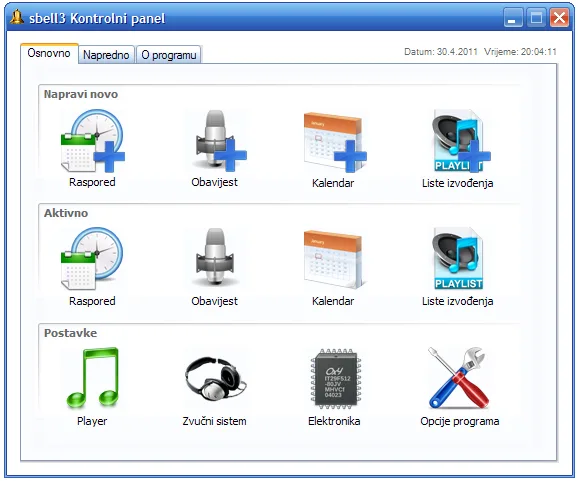Open the O programu tab
This screenshot has width=578, height=481.
169,55
